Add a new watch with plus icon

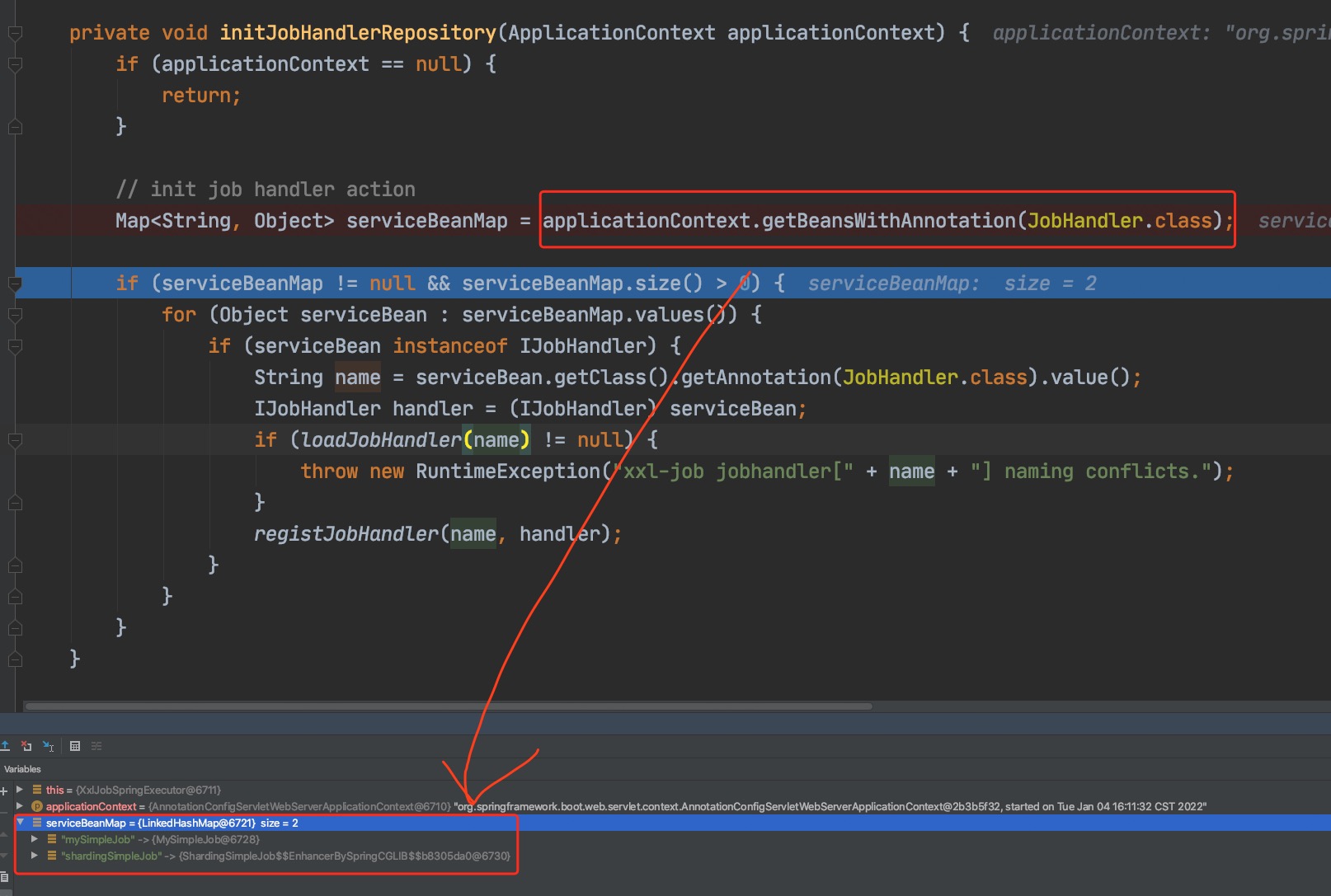click(x=4, y=791)
